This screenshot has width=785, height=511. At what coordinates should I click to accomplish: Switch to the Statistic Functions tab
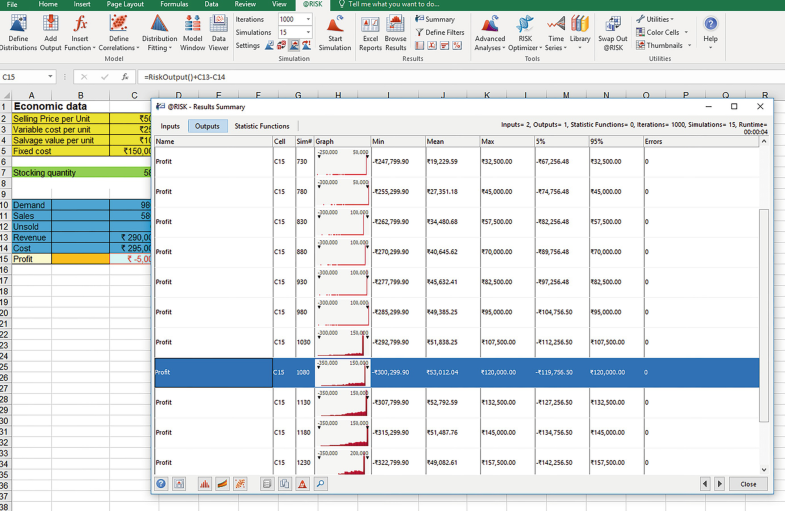[x=262, y=126]
